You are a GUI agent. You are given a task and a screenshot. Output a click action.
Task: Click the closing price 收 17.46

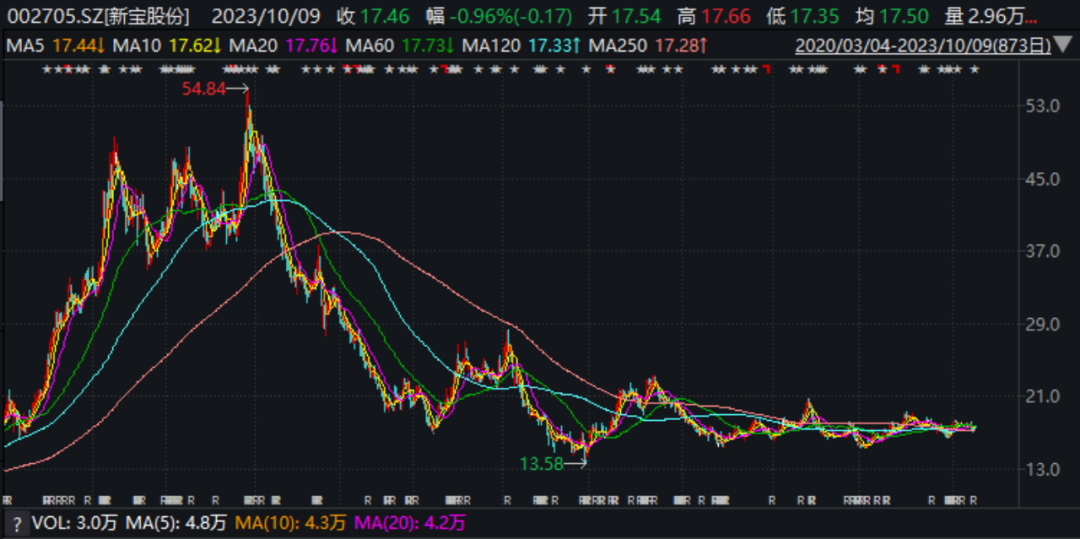373,16
